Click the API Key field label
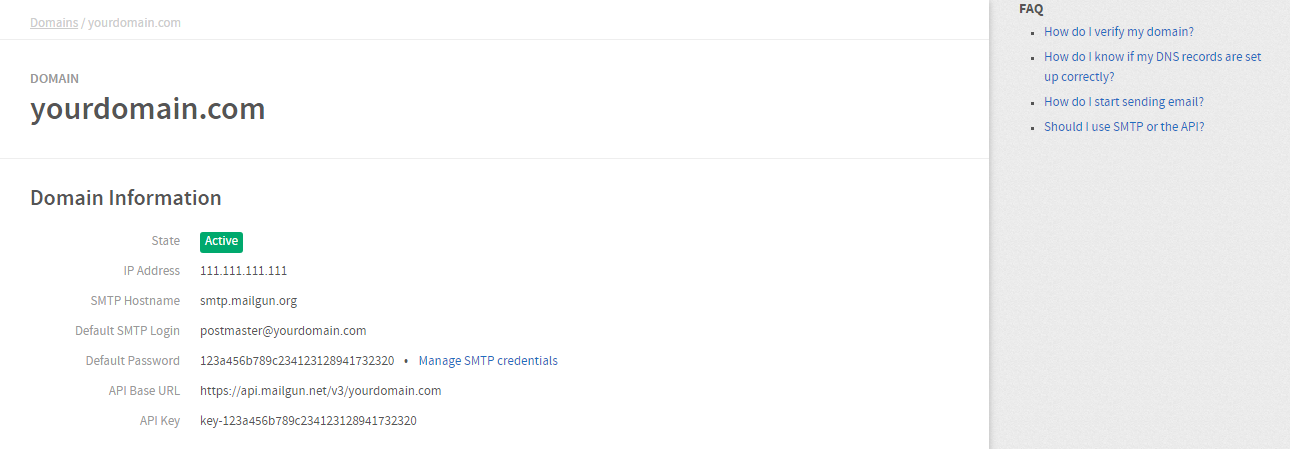Image resolution: width=1290 pixels, height=449 pixels. pyautogui.click(x=160, y=421)
